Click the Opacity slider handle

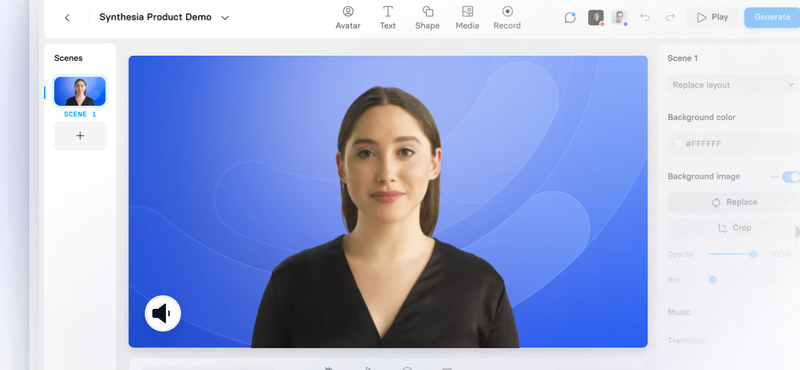[754, 254]
